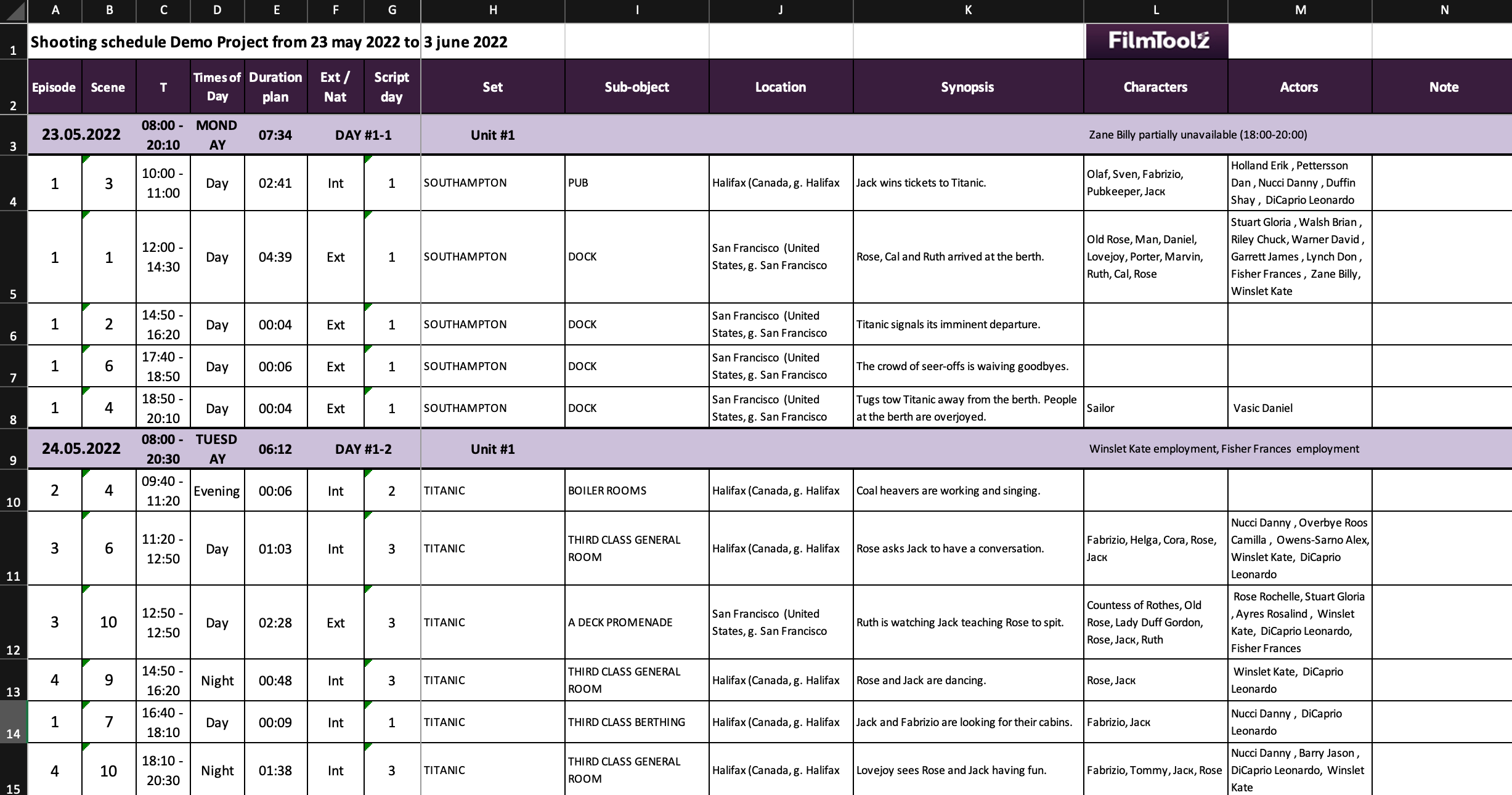Select the Times of Day header cell

[x=217, y=87]
